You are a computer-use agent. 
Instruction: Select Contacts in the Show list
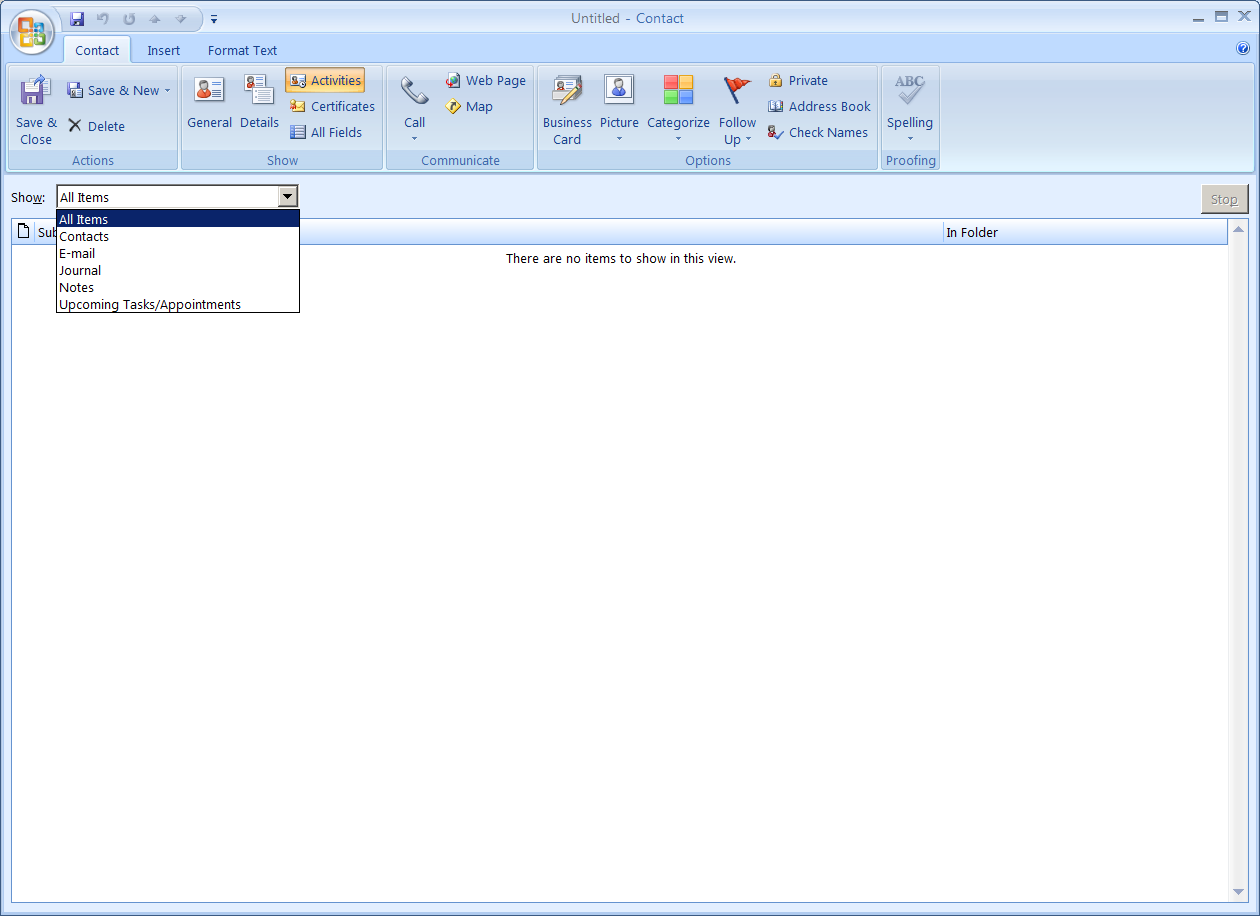click(178, 236)
